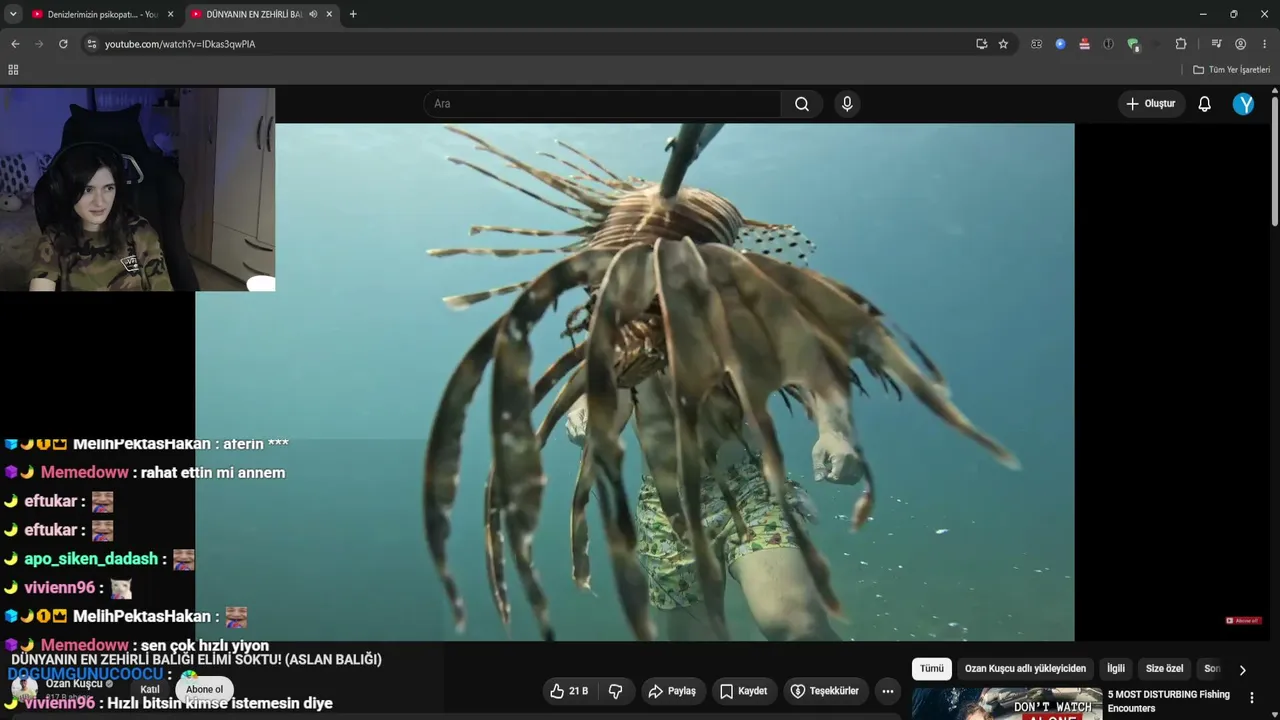Click the video title DÜNYANIN EN ZEHİRLİ BALIĞI

197,659
